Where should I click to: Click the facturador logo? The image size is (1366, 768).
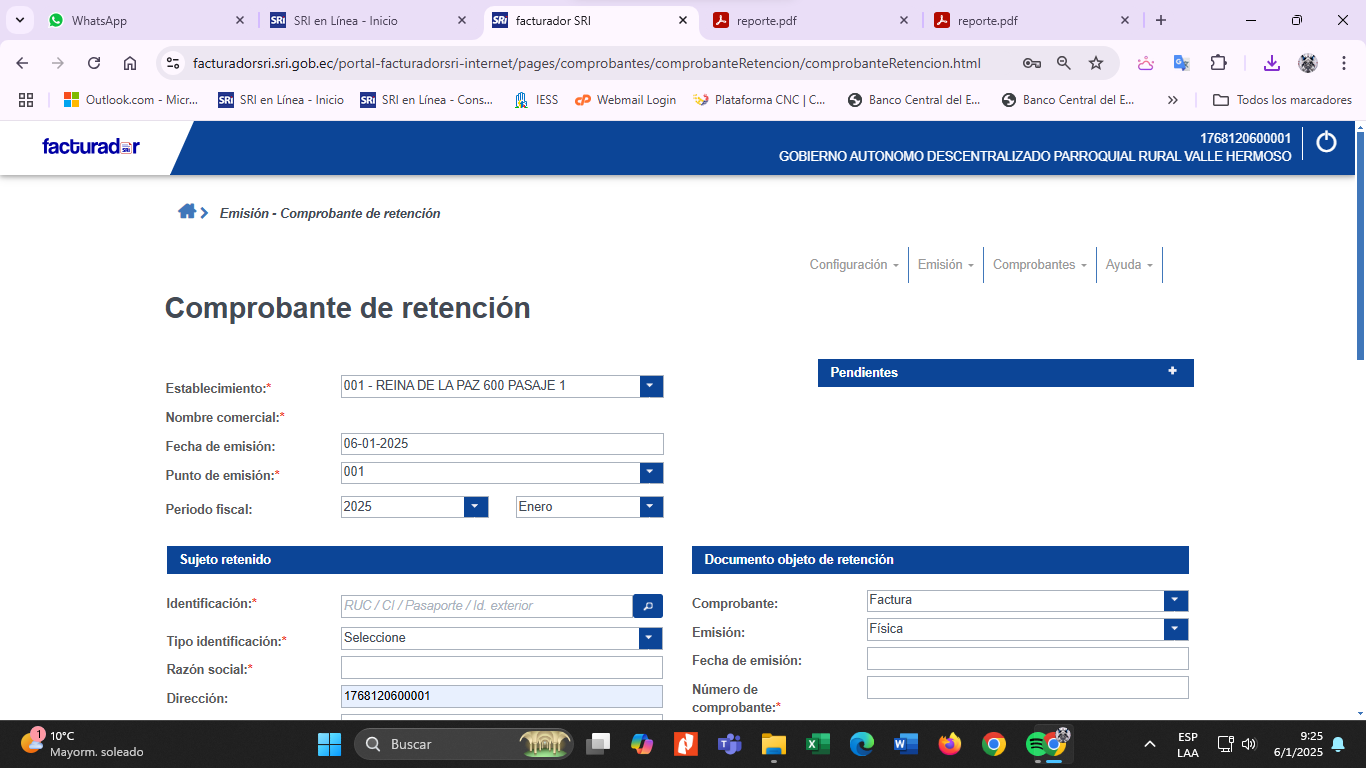pyautogui.click(x=90, y=147)
